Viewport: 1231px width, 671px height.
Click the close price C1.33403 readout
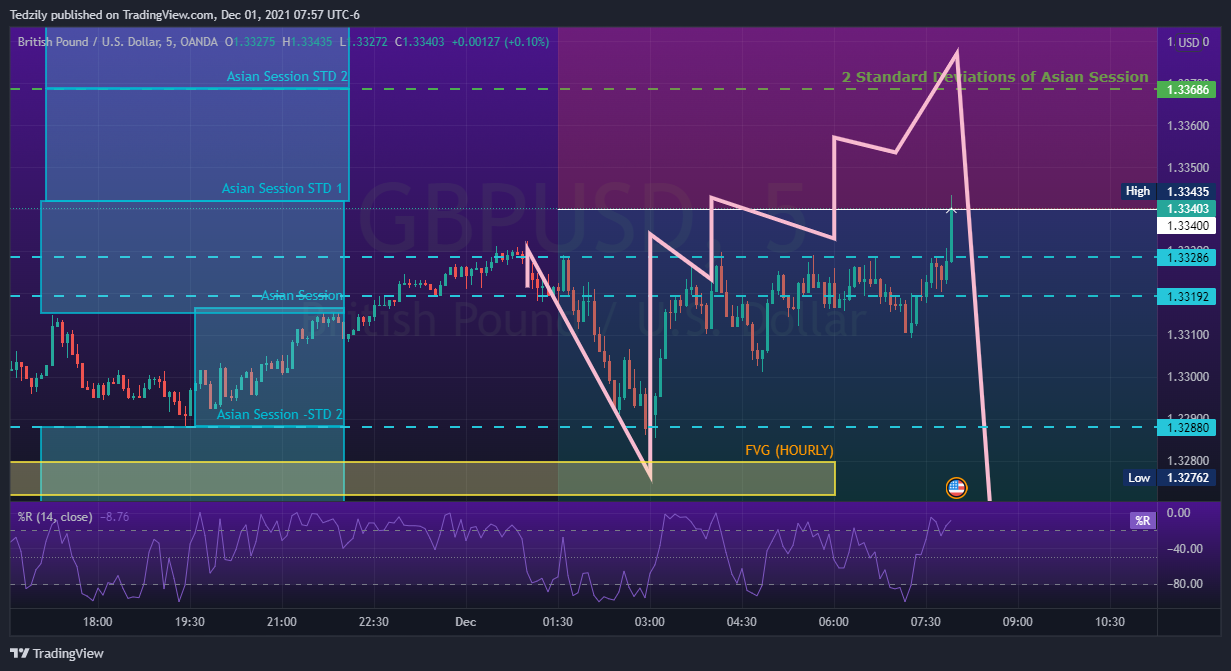click(420, 41)
